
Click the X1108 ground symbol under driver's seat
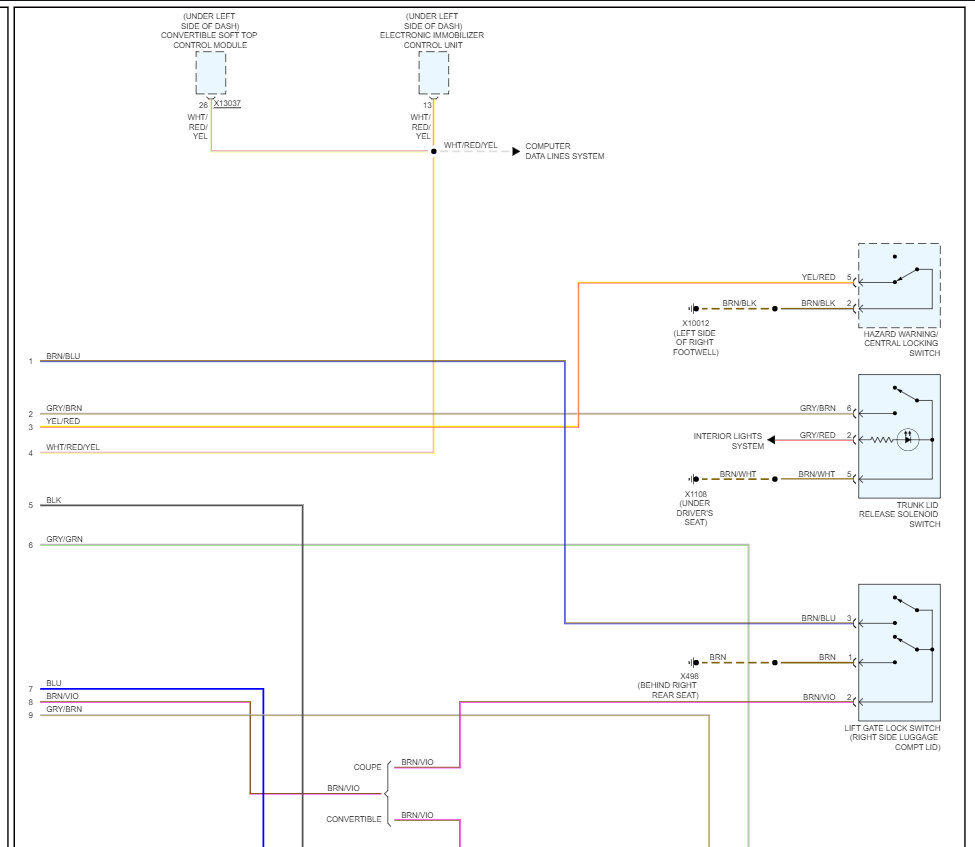(x=694, y=479)
